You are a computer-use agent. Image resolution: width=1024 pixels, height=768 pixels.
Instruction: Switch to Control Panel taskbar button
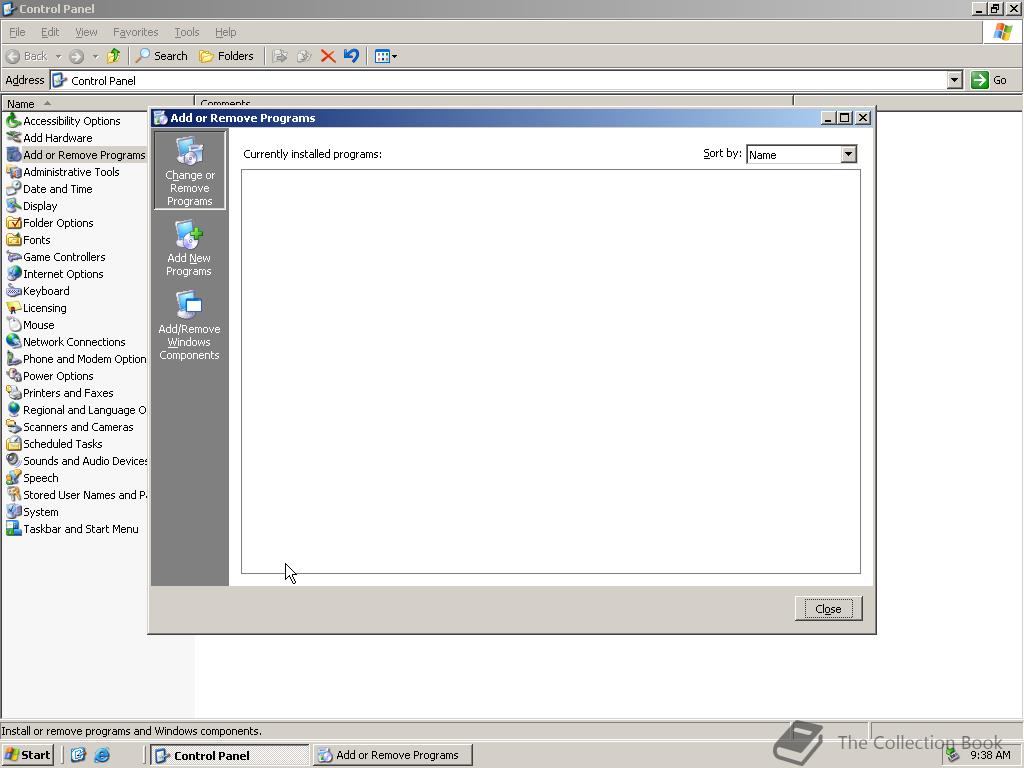coord(230,755)
